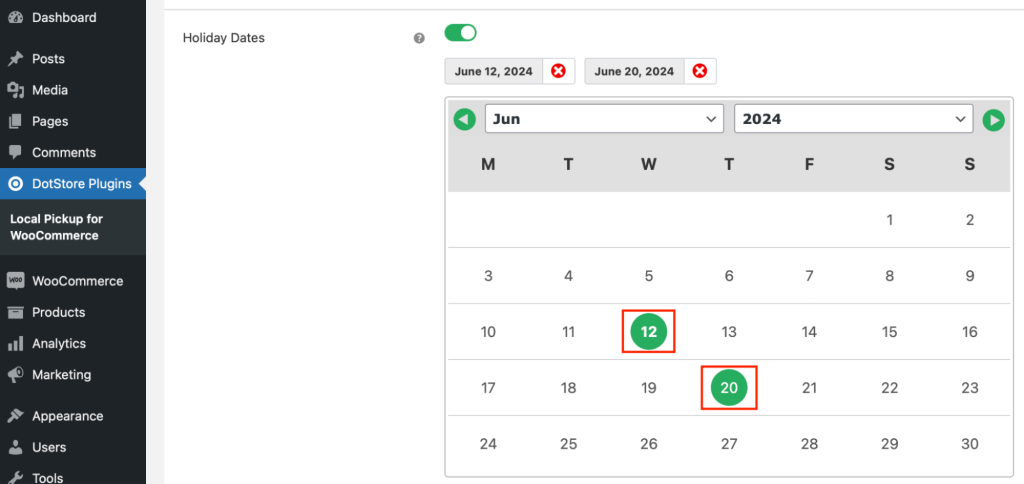This screenshot has width=1024, height=484.
Task: Click the Media icon in sidebar
Action: pos(16,90)
